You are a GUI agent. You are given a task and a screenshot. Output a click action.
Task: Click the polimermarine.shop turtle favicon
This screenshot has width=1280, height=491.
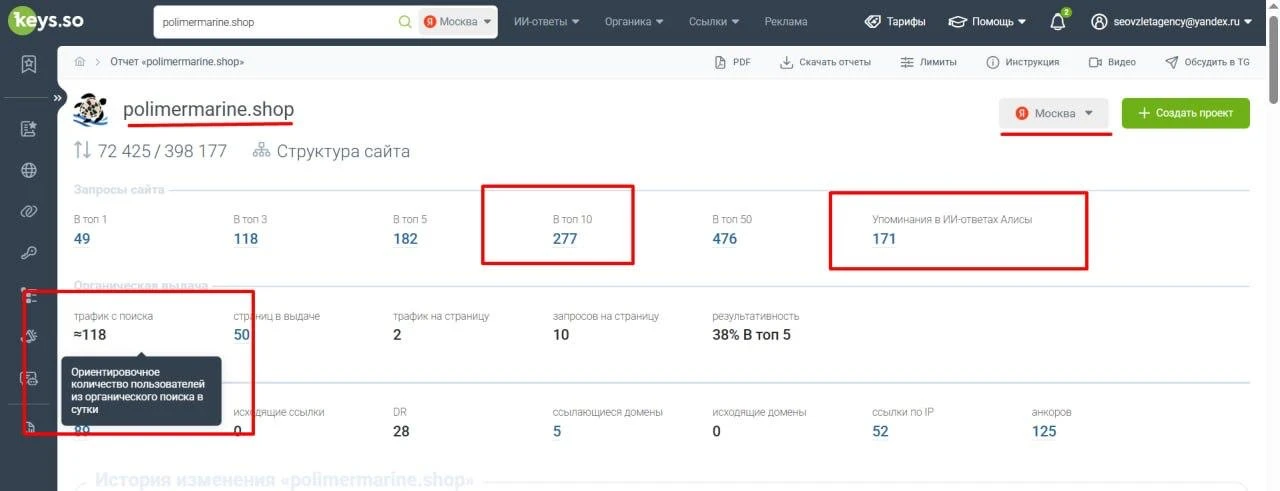click(x=91, y=110)
